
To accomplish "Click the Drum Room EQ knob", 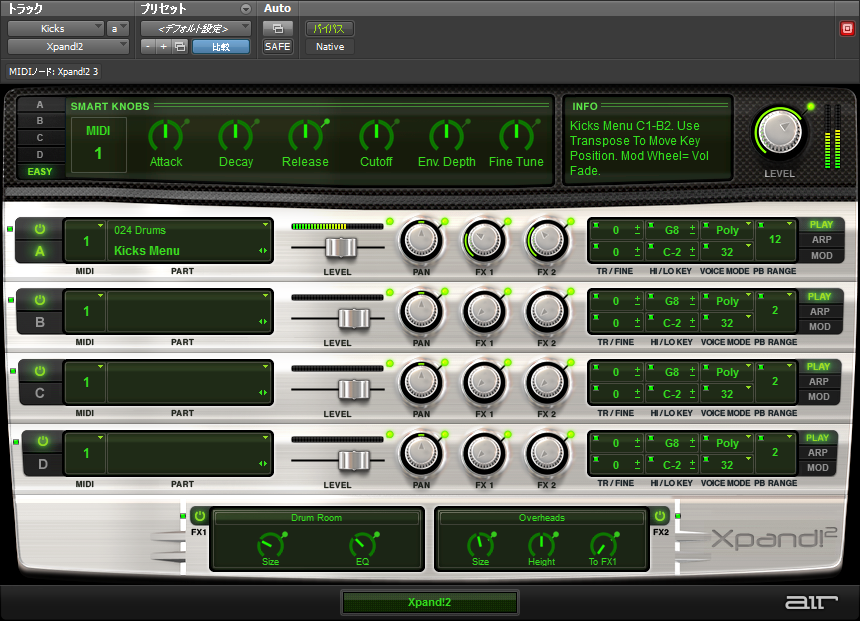I will (363, 544).
